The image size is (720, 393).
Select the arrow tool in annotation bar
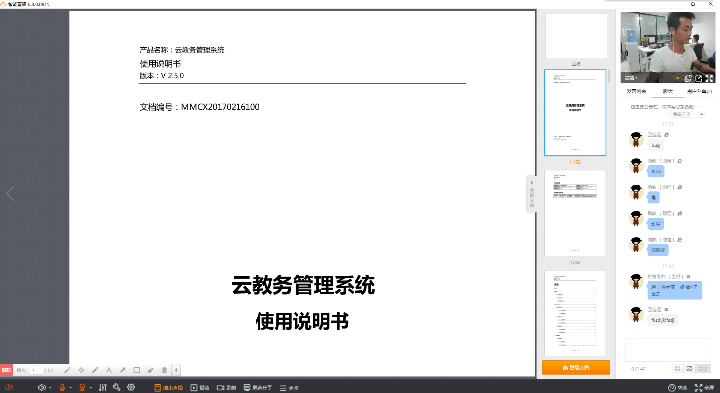[x=123, y=370]
